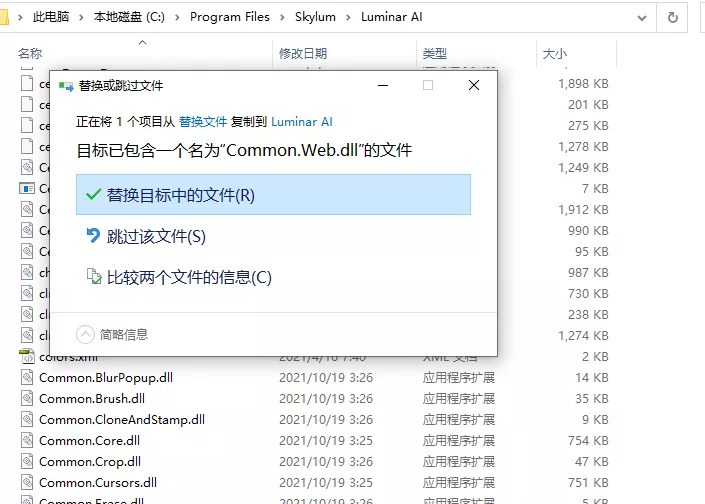Click file icon in the 275 KB row
The height and width of the screenshot is (504, 705).
pos(27,125)
